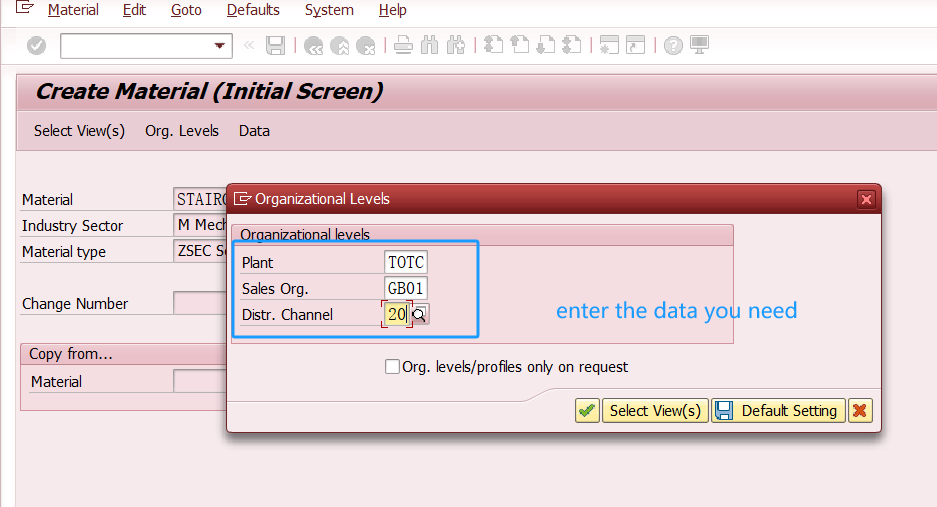Open search help for Distr. Channel
Viewport: 937px width, 507px height.
click(x=421, y=315)
